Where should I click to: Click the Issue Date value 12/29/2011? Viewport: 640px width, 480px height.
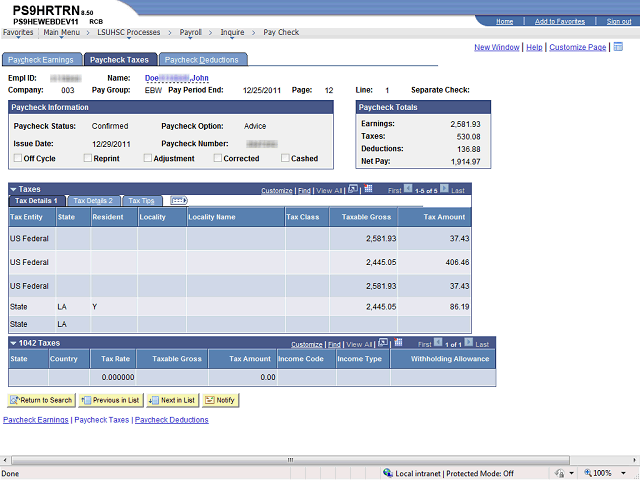point(111,144)
